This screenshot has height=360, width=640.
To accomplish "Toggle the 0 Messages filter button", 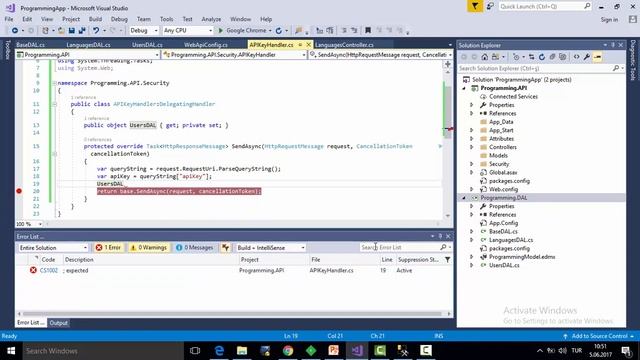I will [195, 247].
